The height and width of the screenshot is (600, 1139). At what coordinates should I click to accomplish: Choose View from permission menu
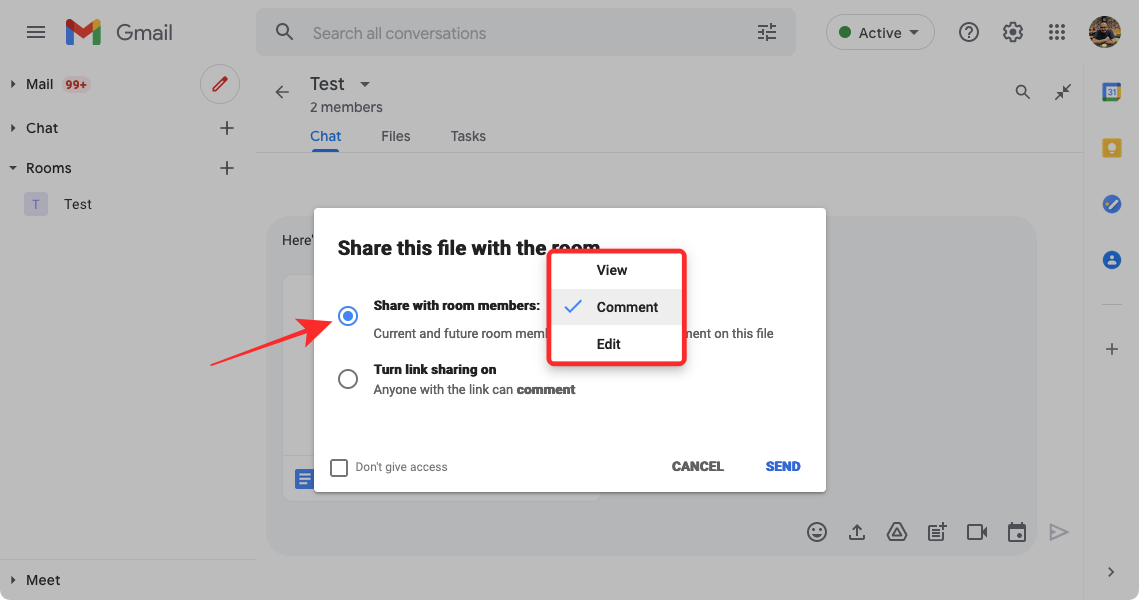612,270
